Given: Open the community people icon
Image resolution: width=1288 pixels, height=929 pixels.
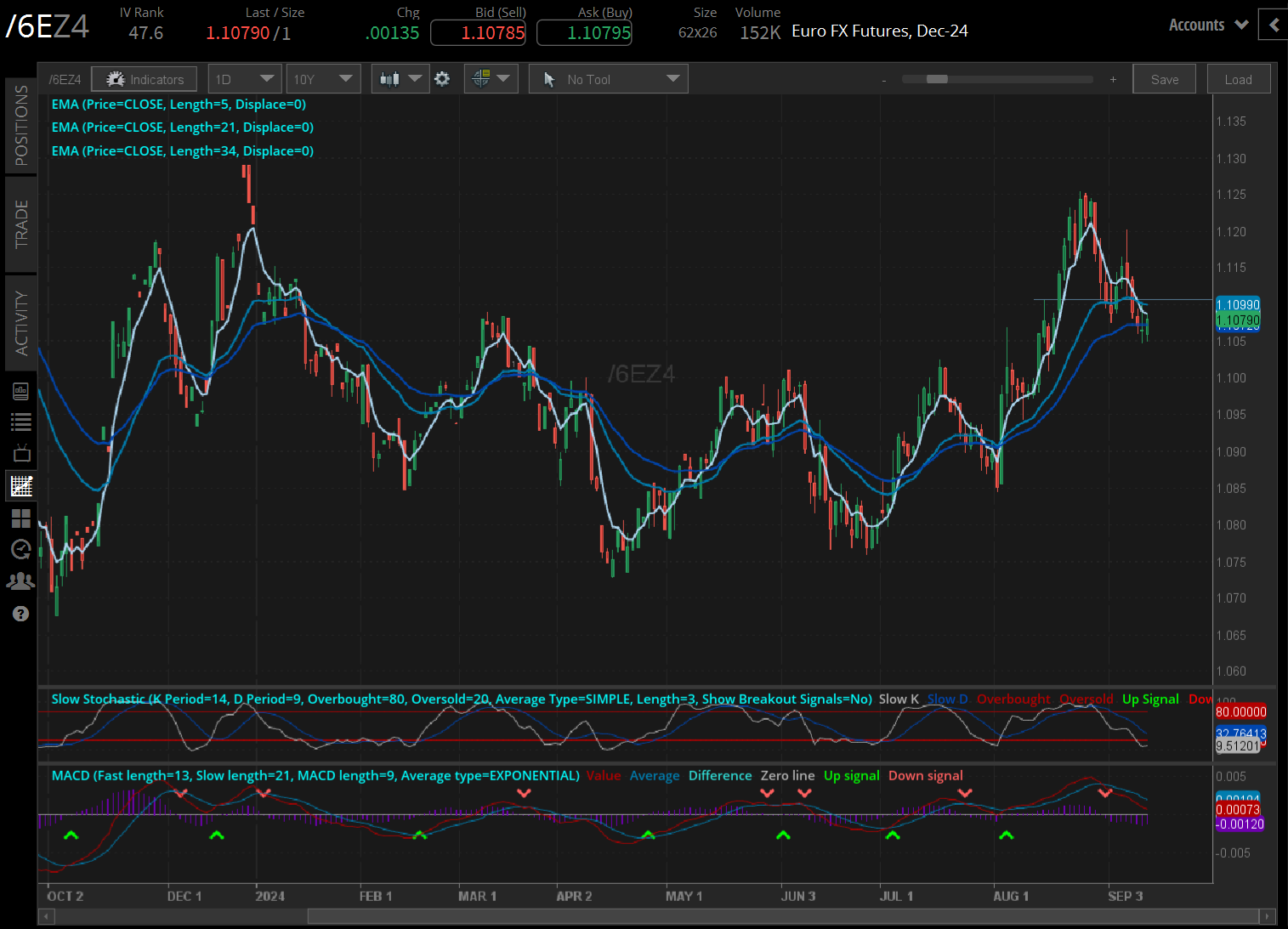Looking at the screenshot, I should point(21,581).
